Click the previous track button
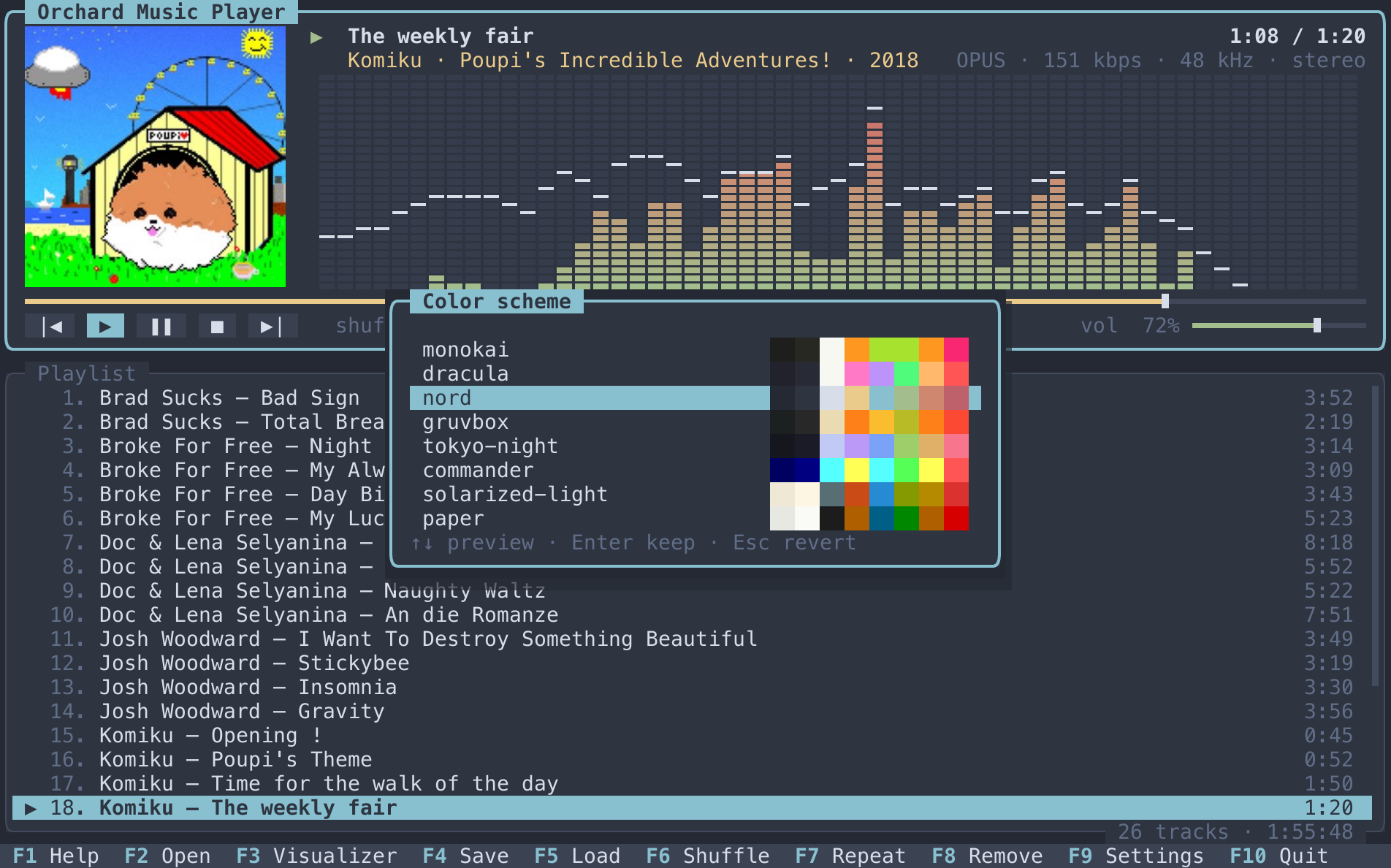 [50, 326]
